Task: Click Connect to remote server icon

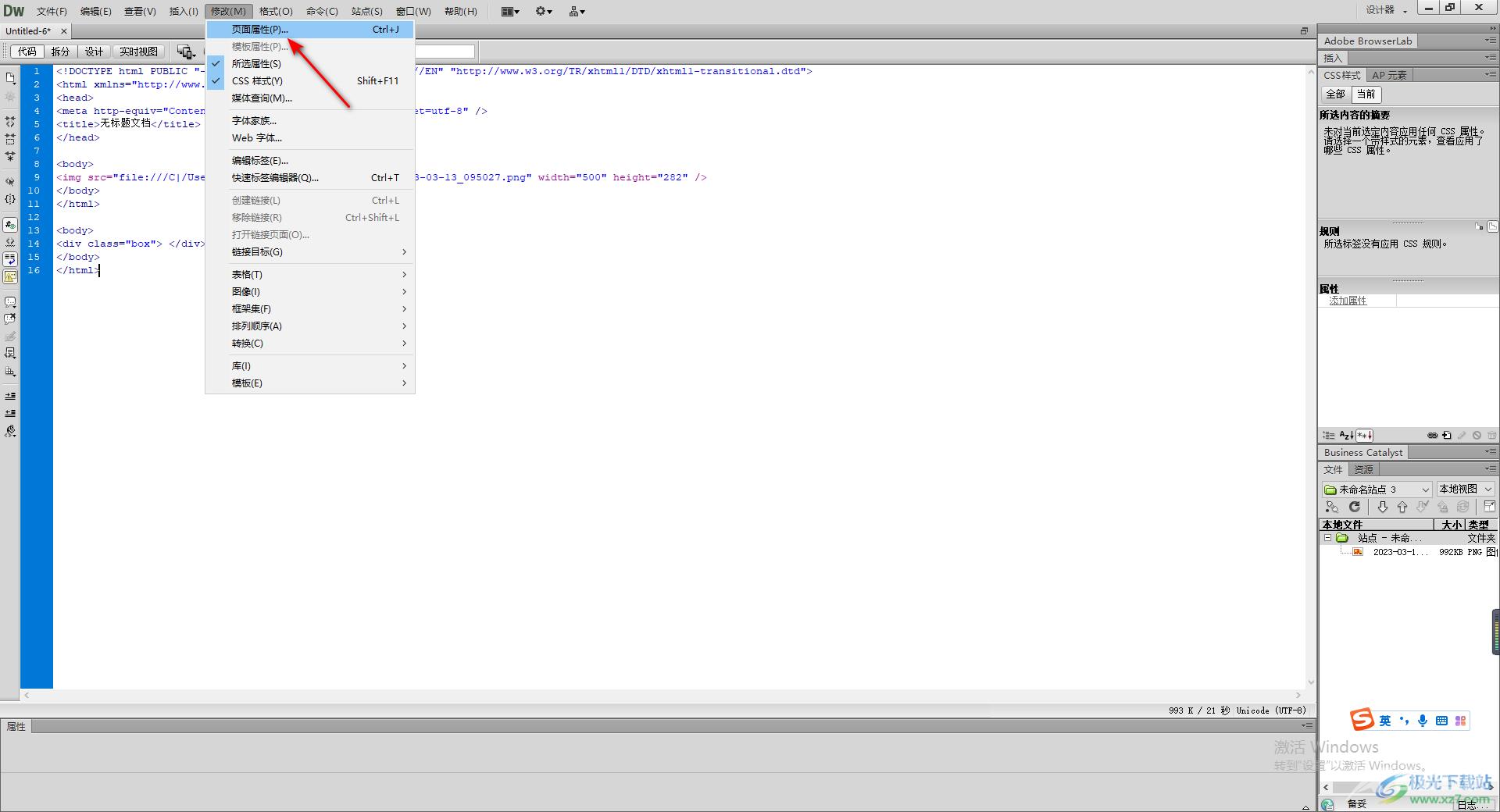Action: point(1332,507)
